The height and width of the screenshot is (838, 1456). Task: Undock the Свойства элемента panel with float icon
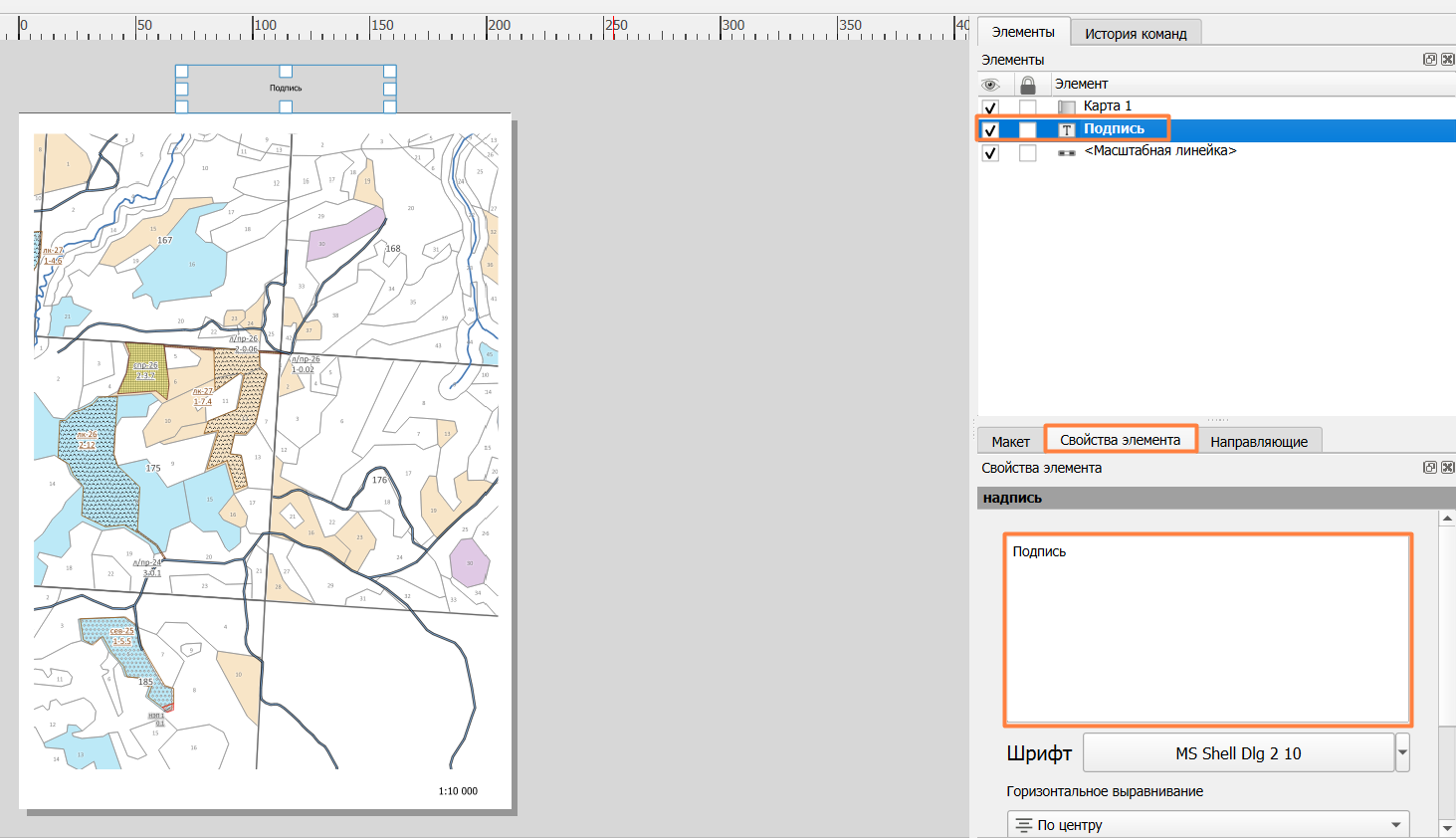[x=1430, y=468]
